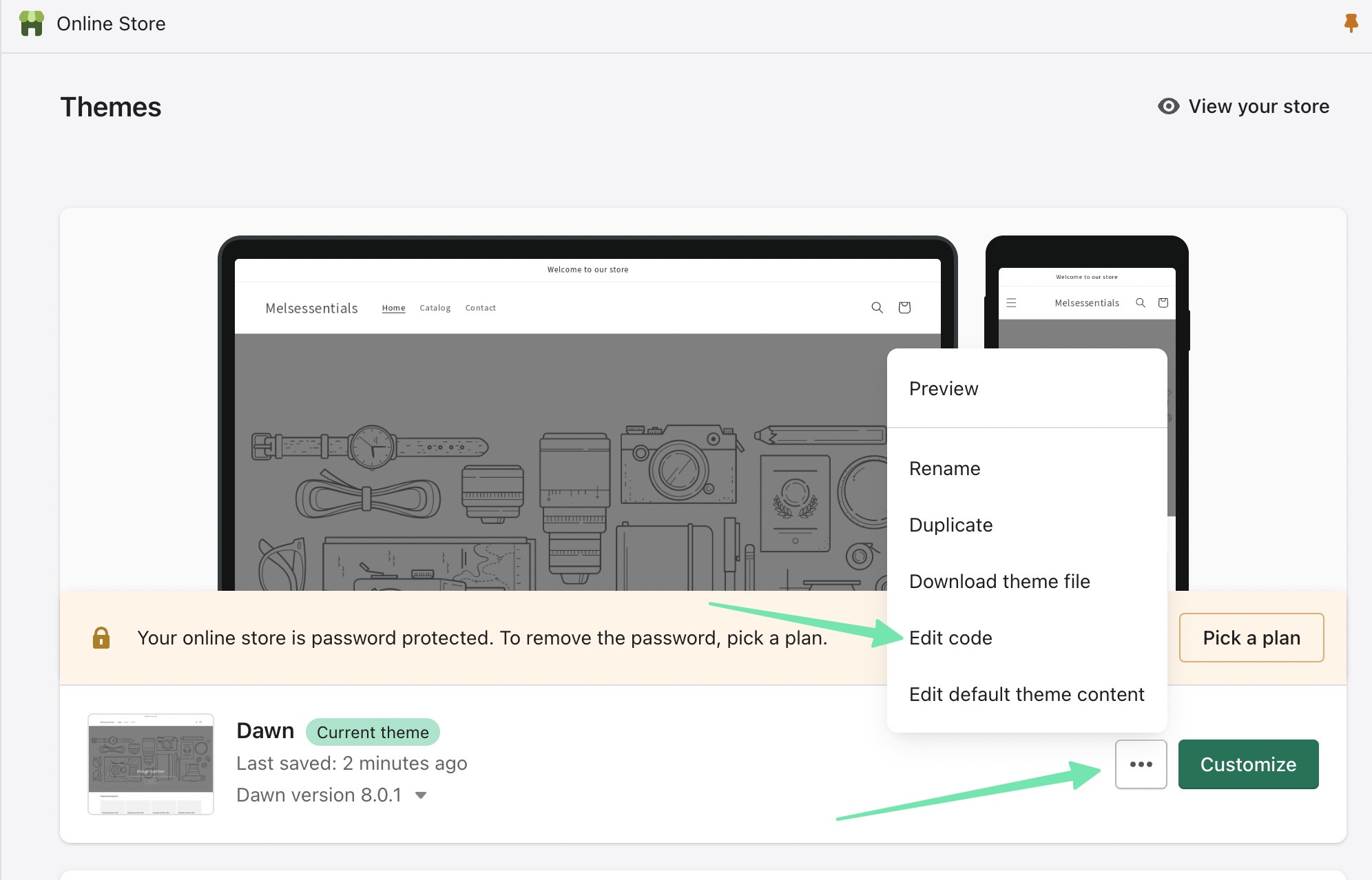Screen dimensions: 1372x880
Task: Select Download theme file option
Action: pyautogui.click(x=999, y=581)
